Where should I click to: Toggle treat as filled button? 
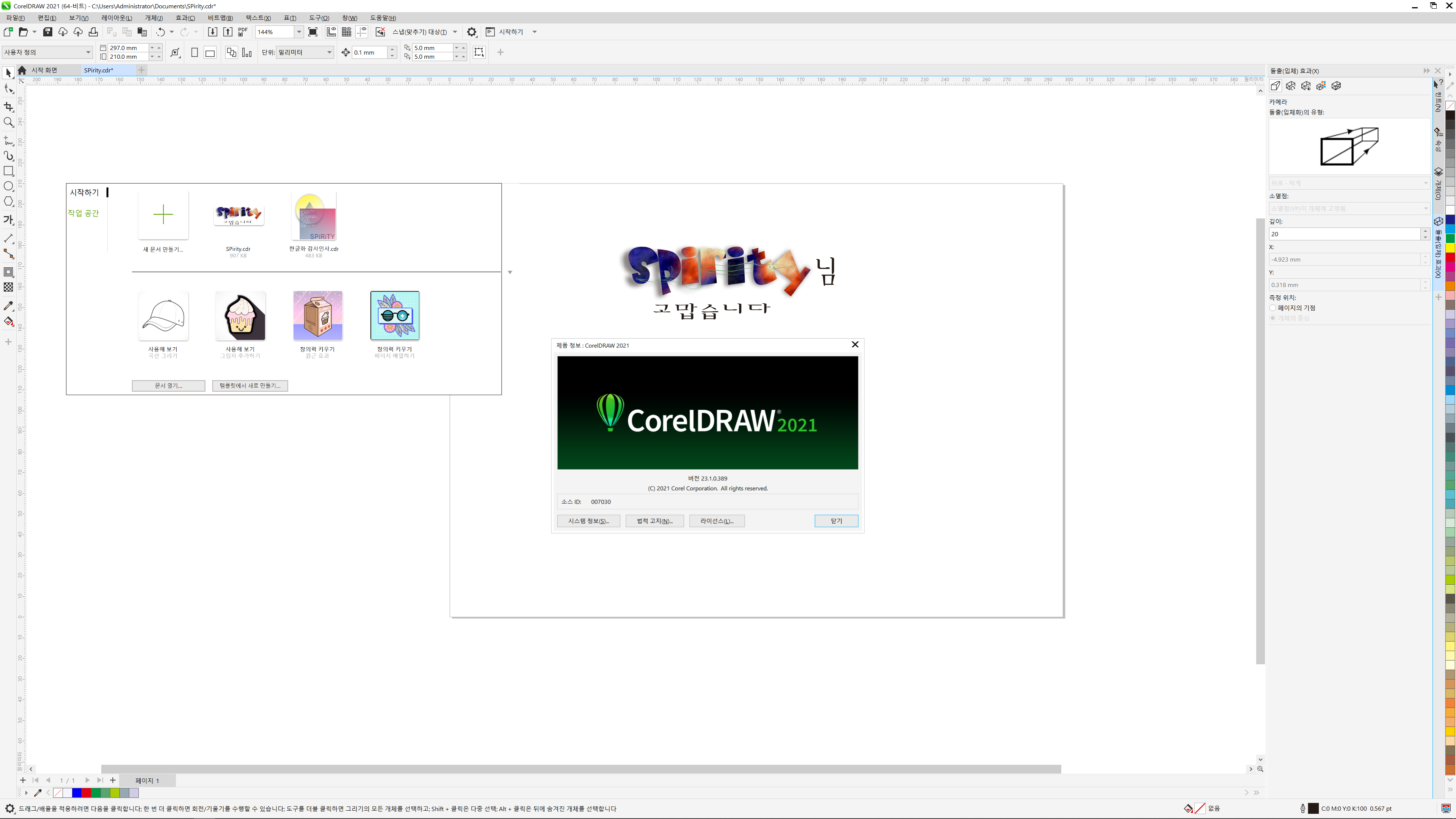(479, 53)
